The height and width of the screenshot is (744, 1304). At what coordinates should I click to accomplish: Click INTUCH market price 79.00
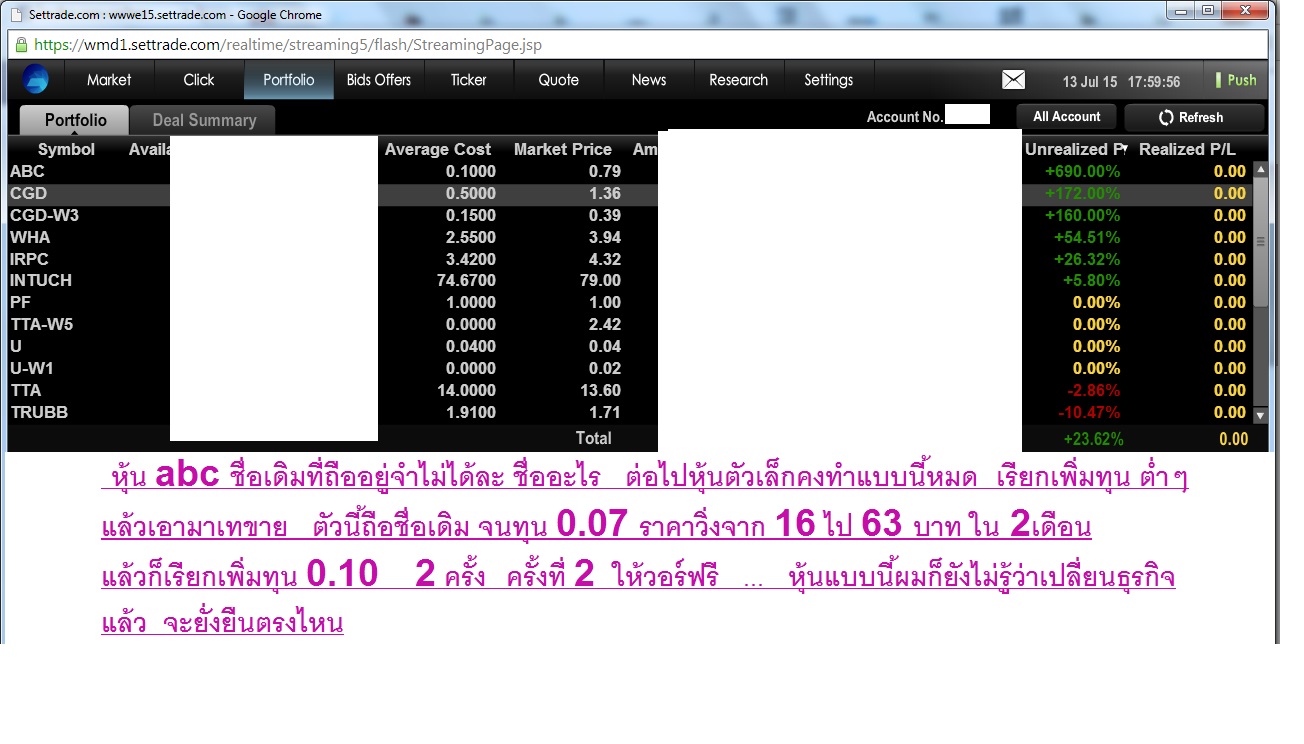click(x=600, y=280)
